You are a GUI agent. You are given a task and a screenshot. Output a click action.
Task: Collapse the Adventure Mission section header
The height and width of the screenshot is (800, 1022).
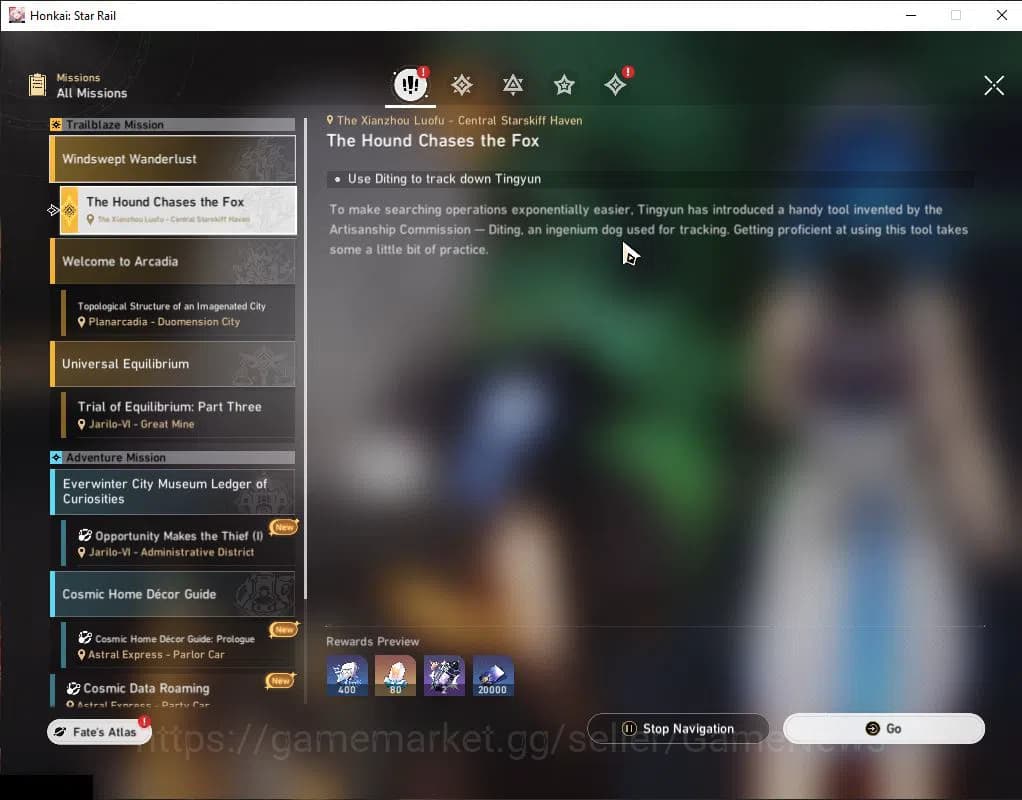click(173, 458)
